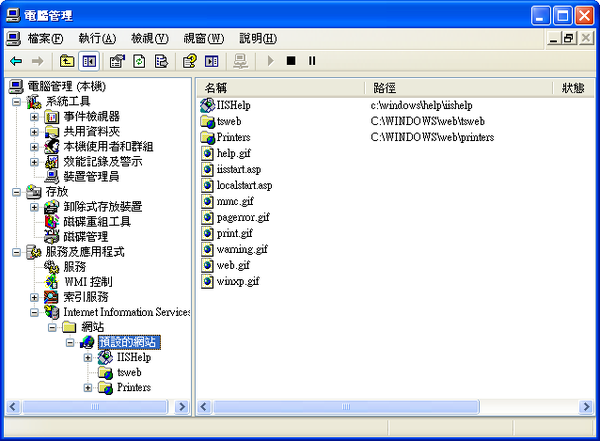This screenshot has height=441, width=600.
Task: Select pagerror.gif file in the list
Action: (x=243, y=217)
